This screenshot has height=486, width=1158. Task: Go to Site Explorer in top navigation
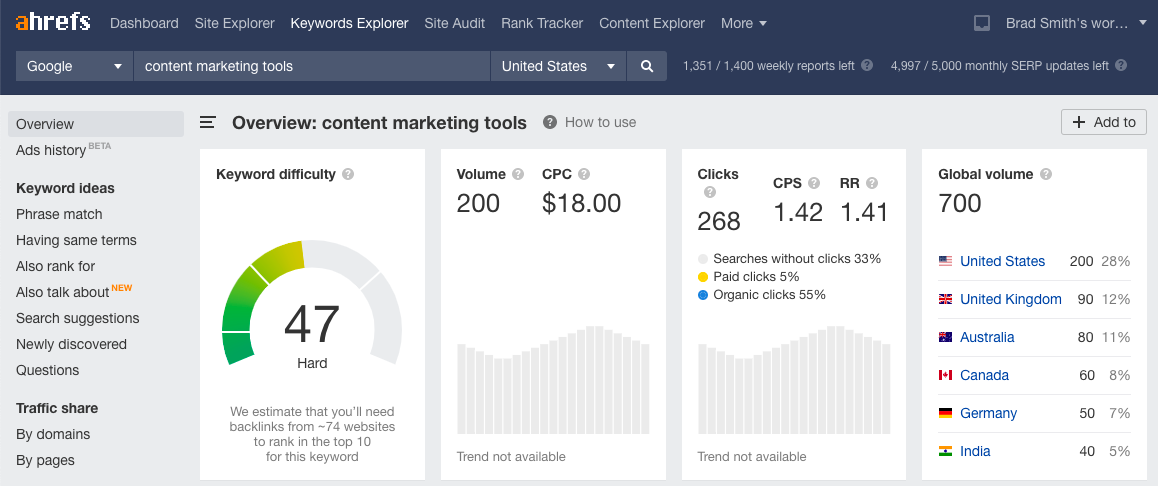coord(234,23)
